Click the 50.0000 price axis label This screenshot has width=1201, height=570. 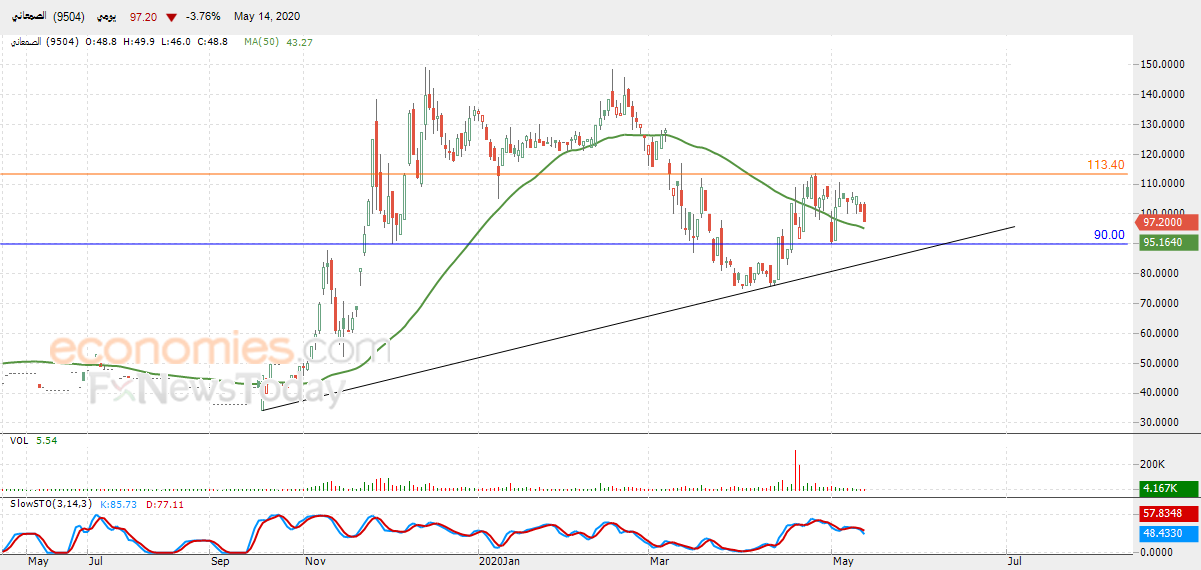click(x=1157, y=363)
